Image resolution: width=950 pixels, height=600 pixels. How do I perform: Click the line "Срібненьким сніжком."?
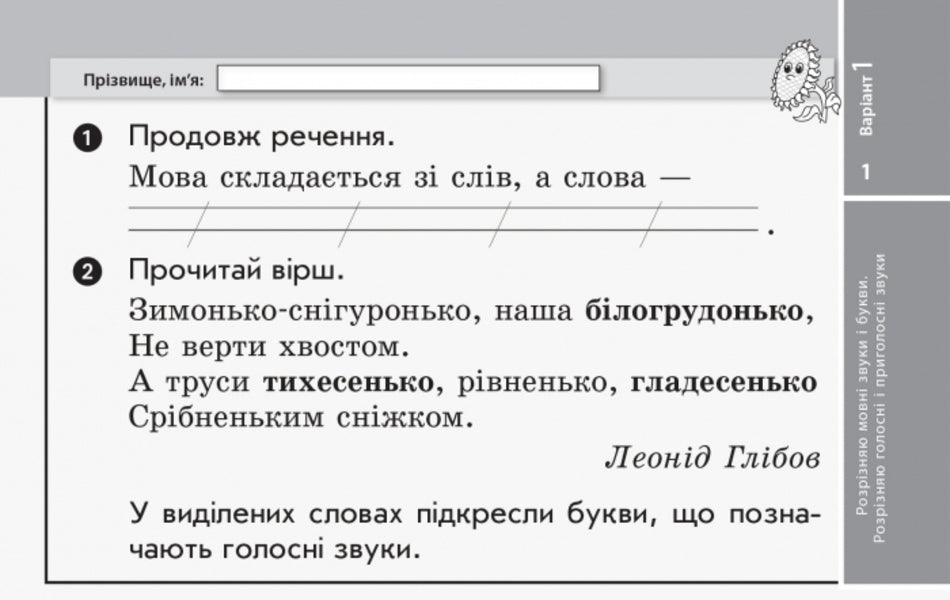pos(301,418)
